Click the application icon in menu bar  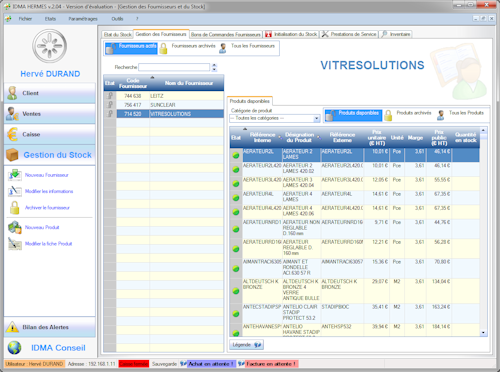(8, 19)
